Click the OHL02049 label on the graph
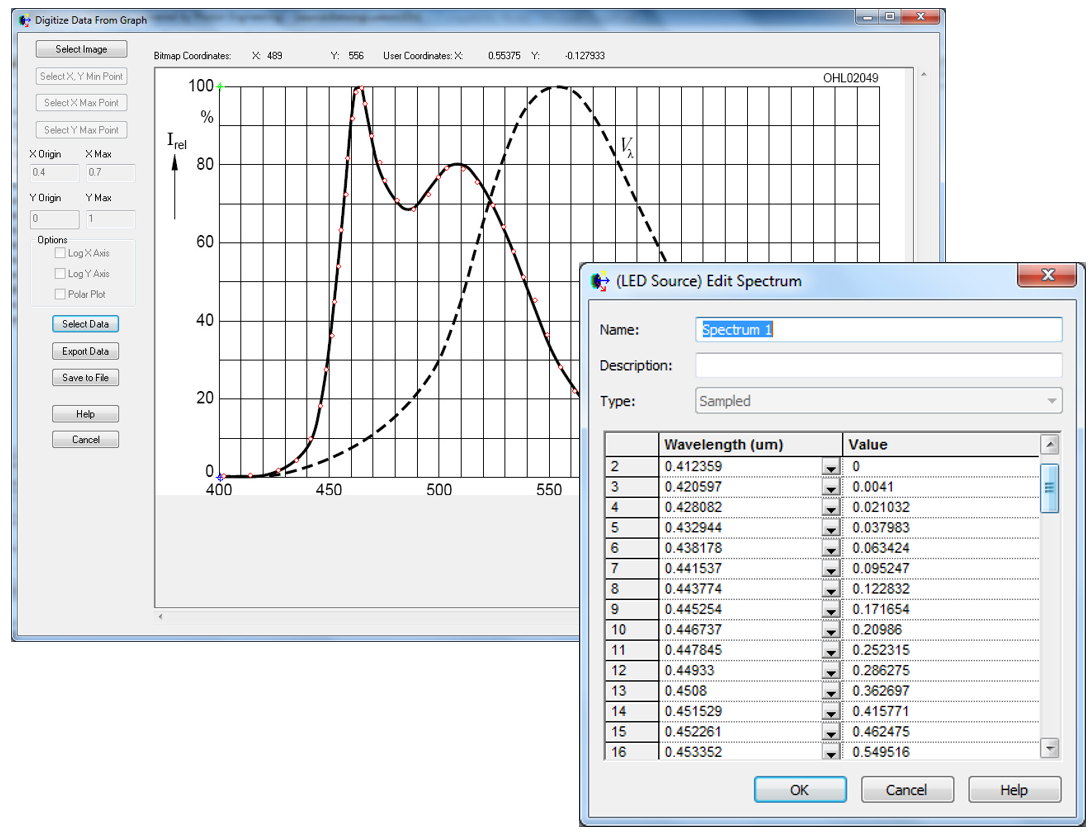1092x835 pixels. click(850, 78)
